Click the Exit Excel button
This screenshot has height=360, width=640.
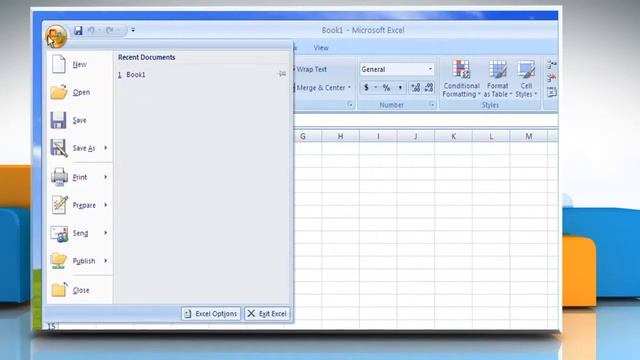267,313
